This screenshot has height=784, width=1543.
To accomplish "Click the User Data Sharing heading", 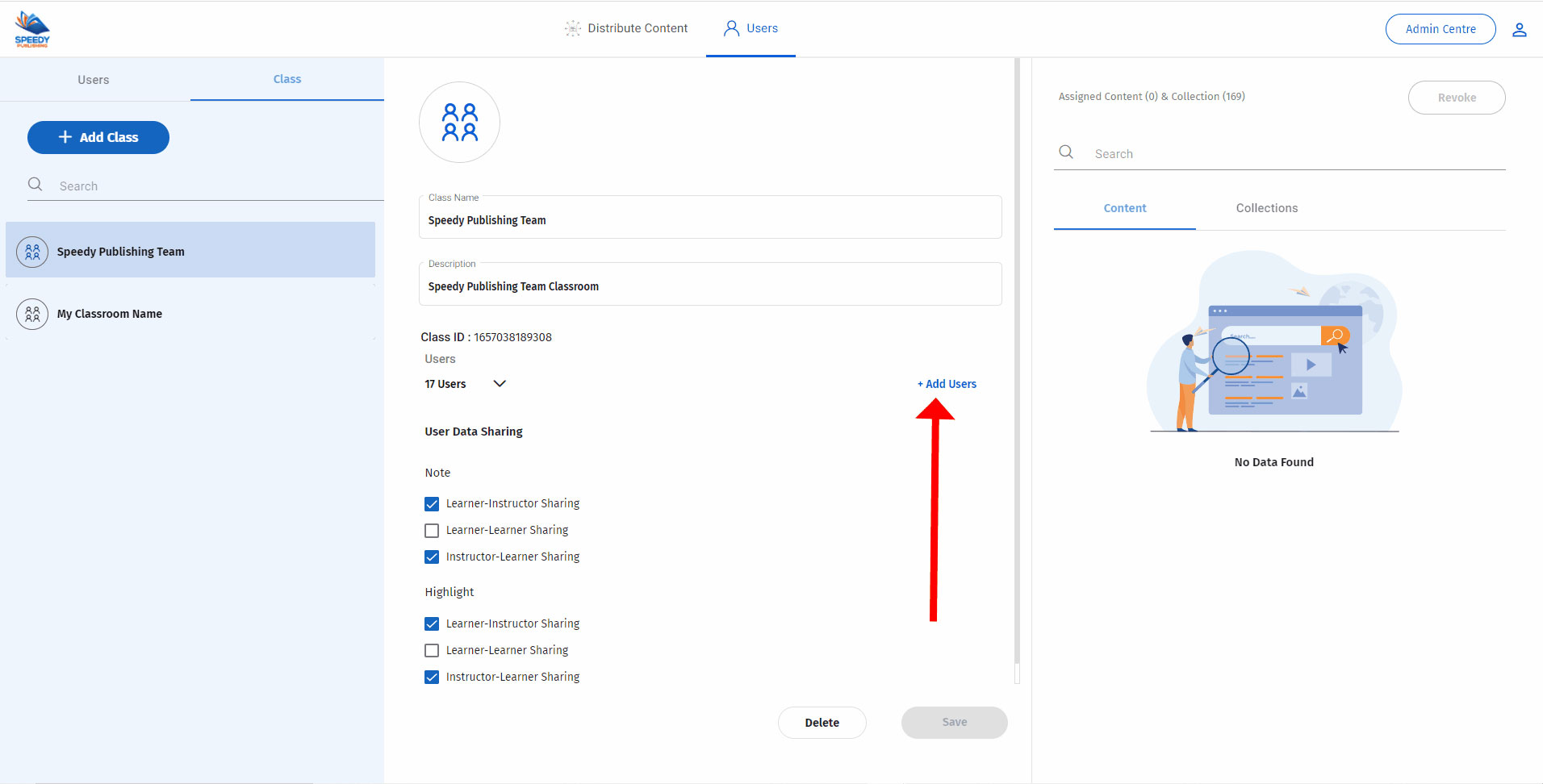I will pos(474,432).
